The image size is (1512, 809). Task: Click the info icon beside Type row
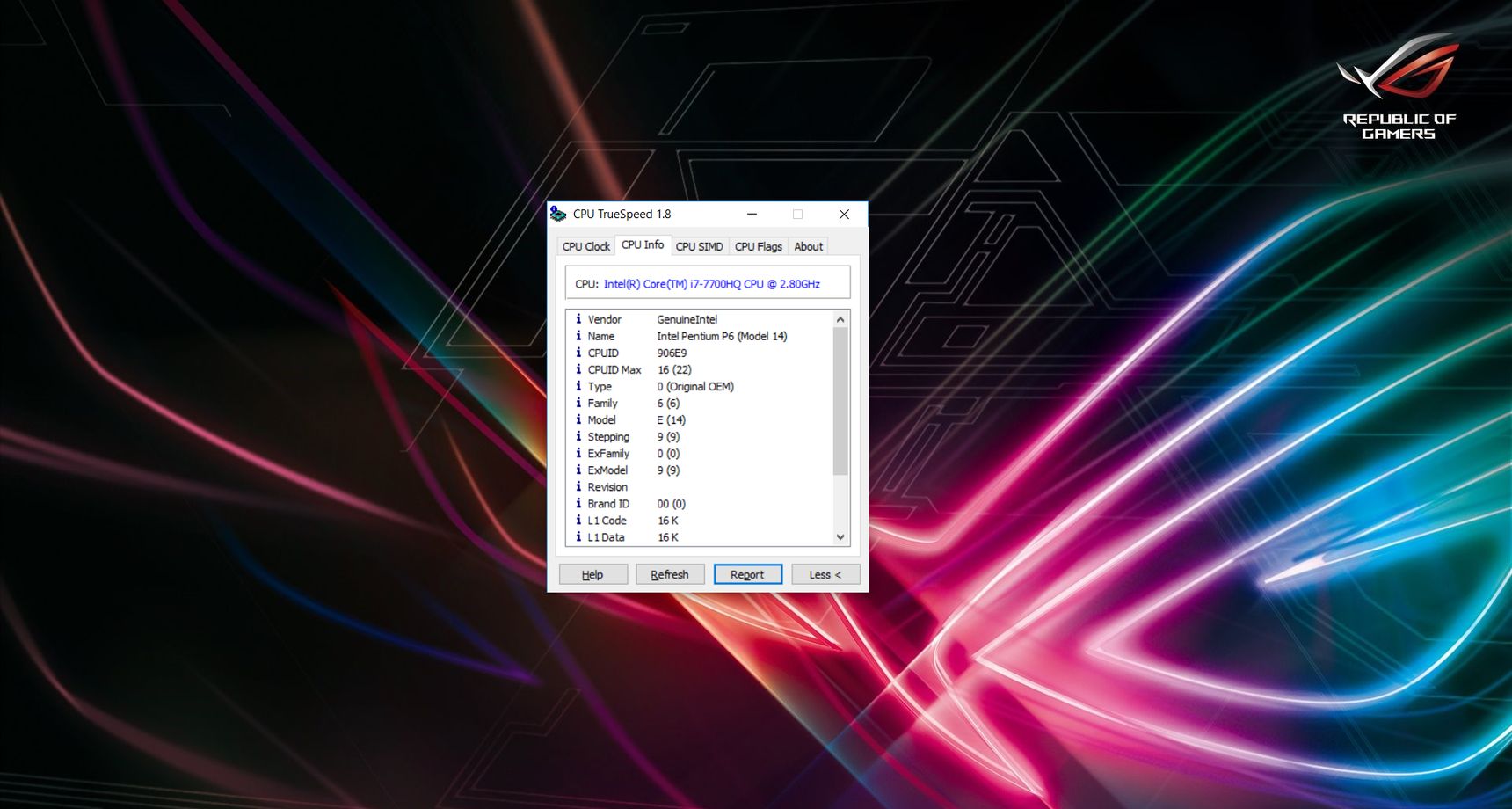tap(578, 386)
